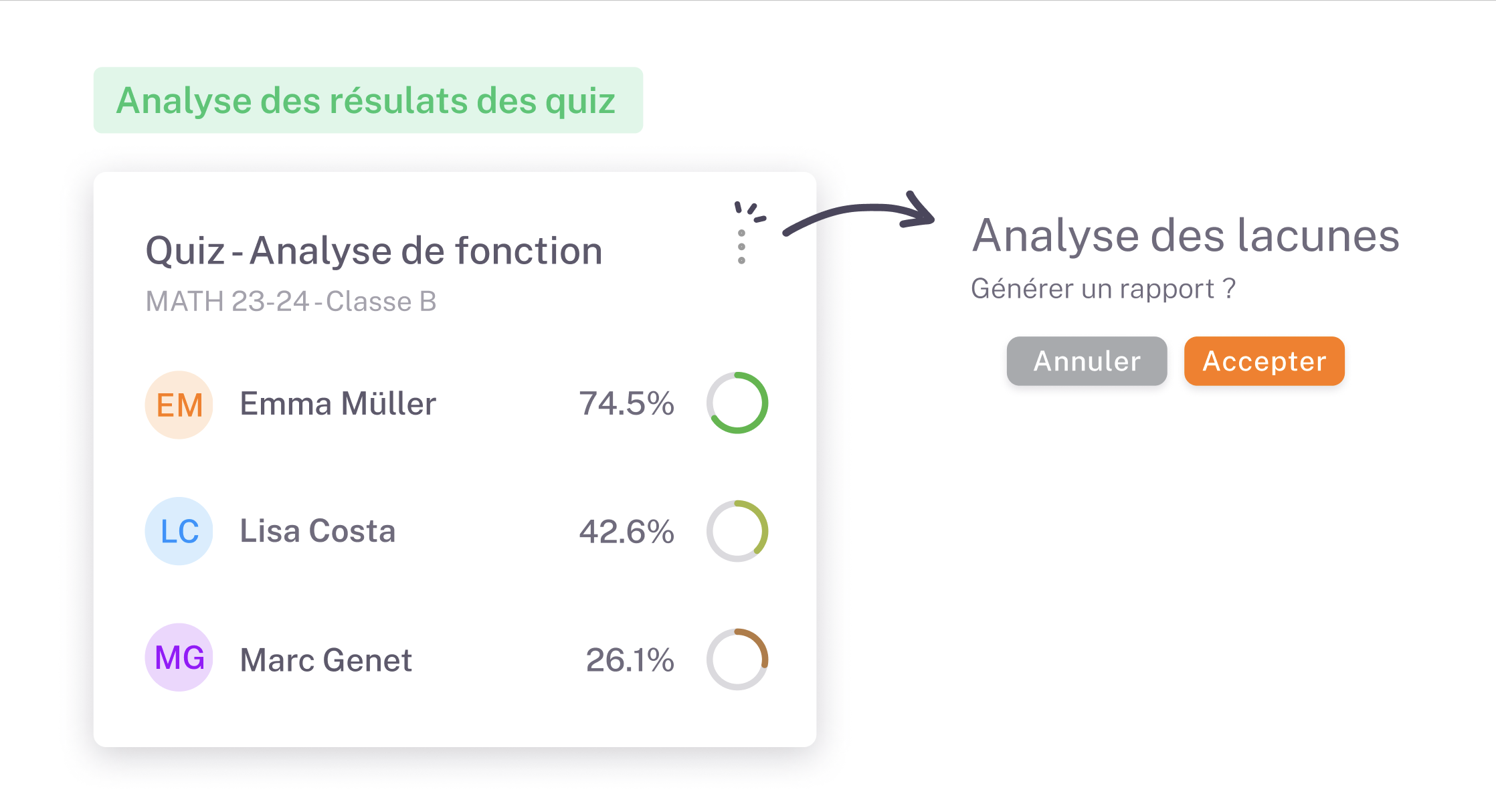Click Emma Müller's 74.5% score

tap(626, 404)
